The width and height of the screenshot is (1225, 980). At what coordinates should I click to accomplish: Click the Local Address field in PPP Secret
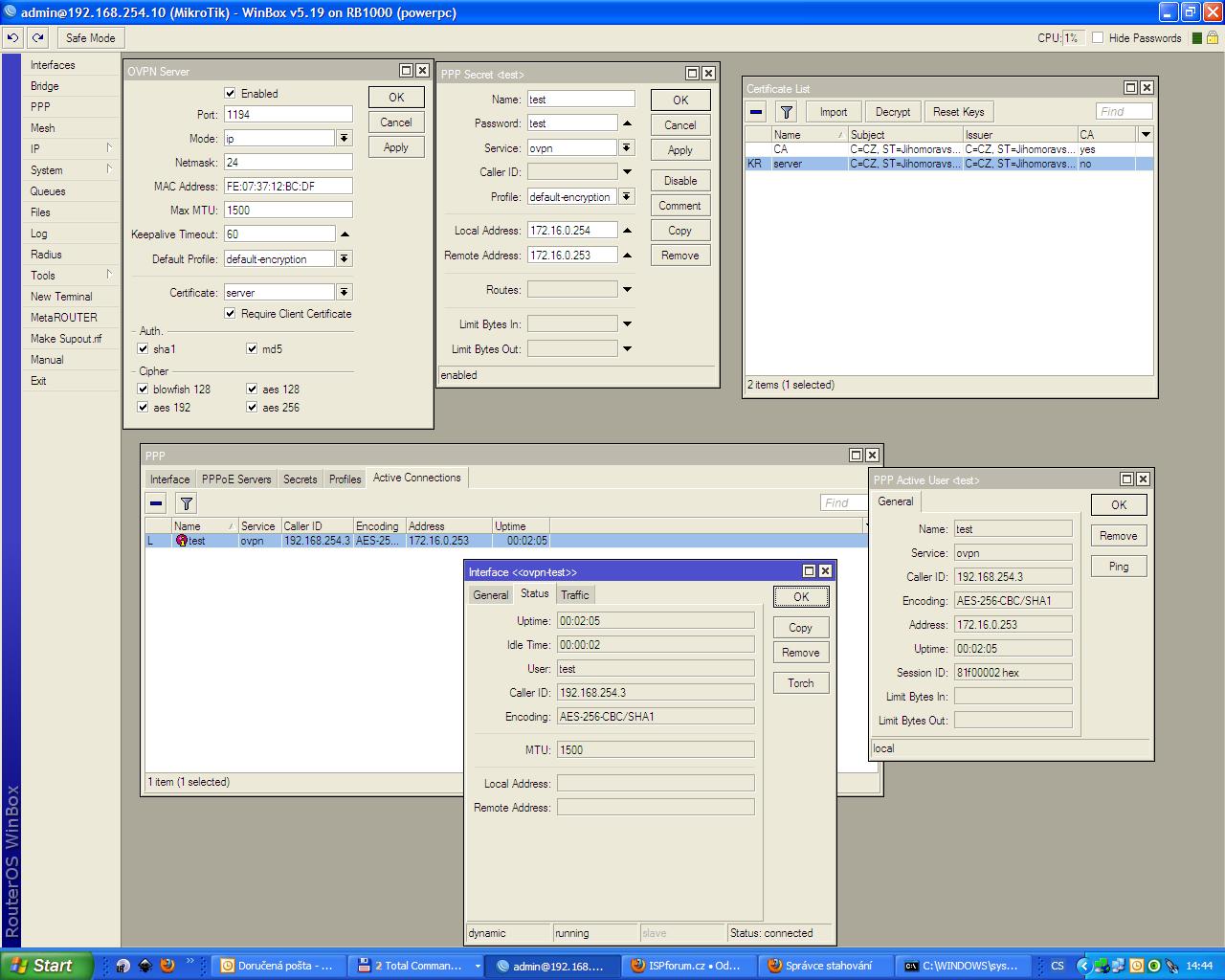click(x=572, y=231)
